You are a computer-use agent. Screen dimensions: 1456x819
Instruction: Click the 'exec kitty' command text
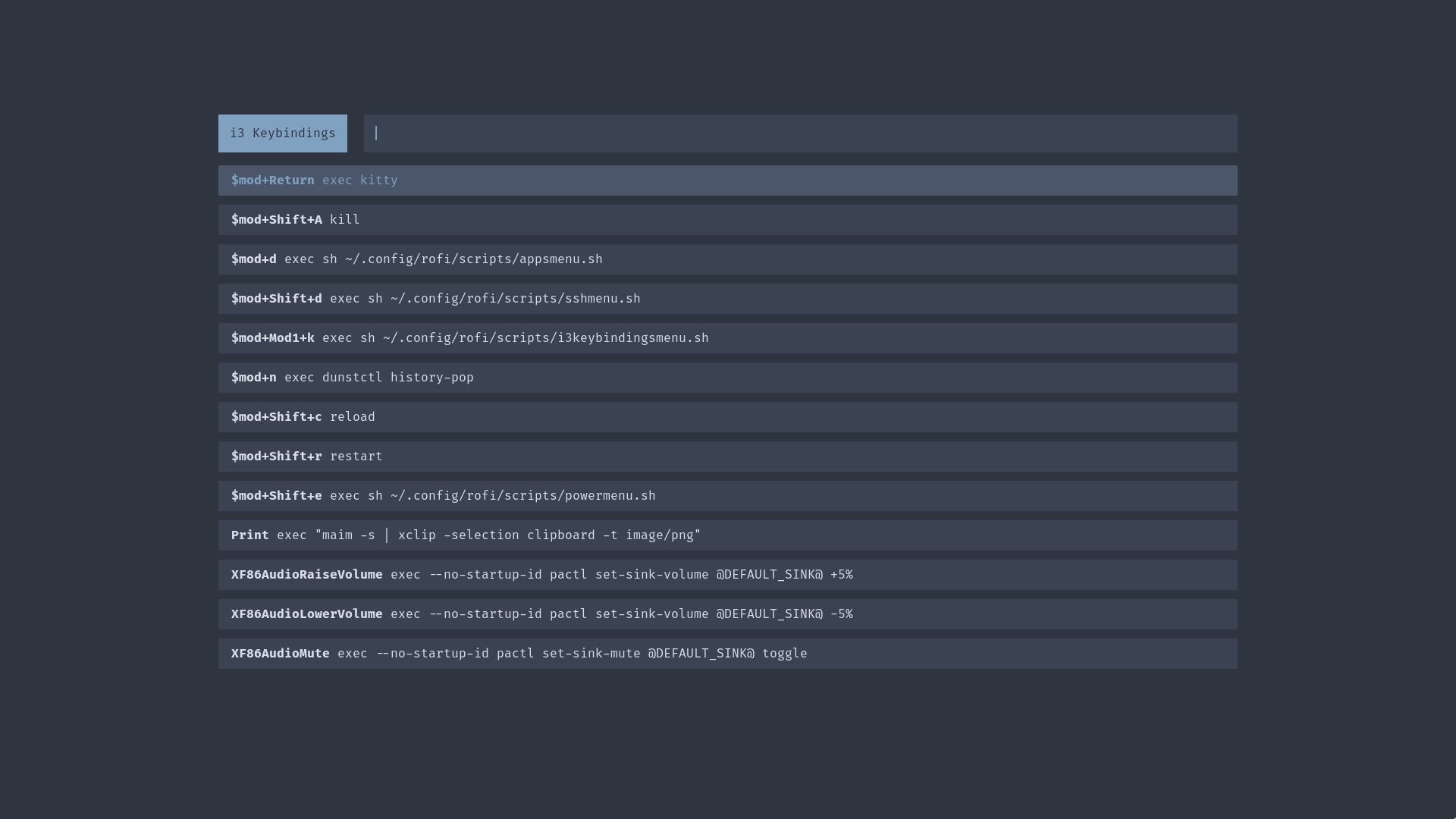pyautogui.click(x=360, y=180)
